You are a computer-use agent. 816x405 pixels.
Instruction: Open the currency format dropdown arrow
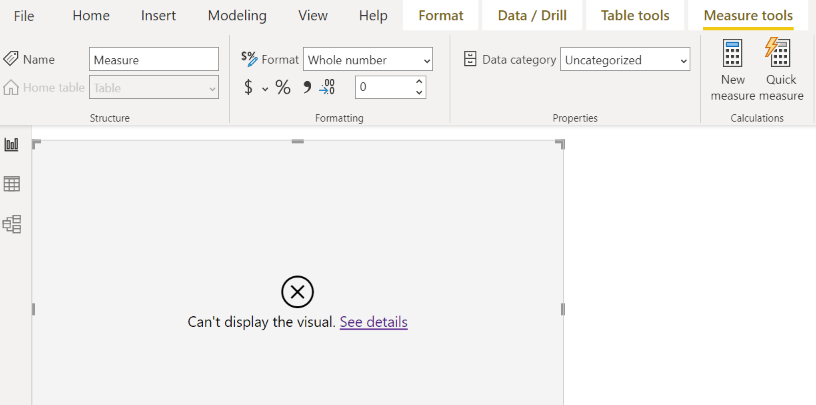pyautogui.click(x=265, y=89)
